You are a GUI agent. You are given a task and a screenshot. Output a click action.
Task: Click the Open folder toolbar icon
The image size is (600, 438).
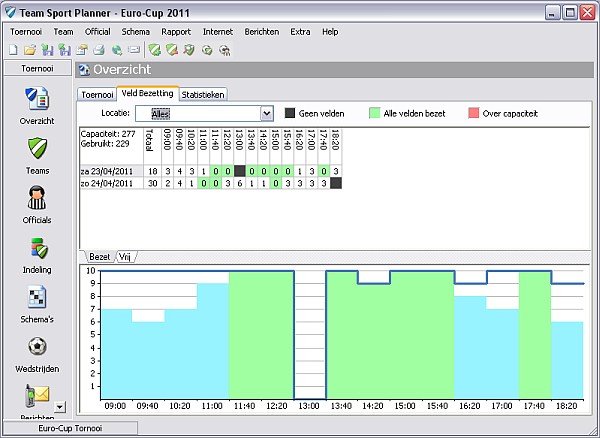click(x=30, y=50)
